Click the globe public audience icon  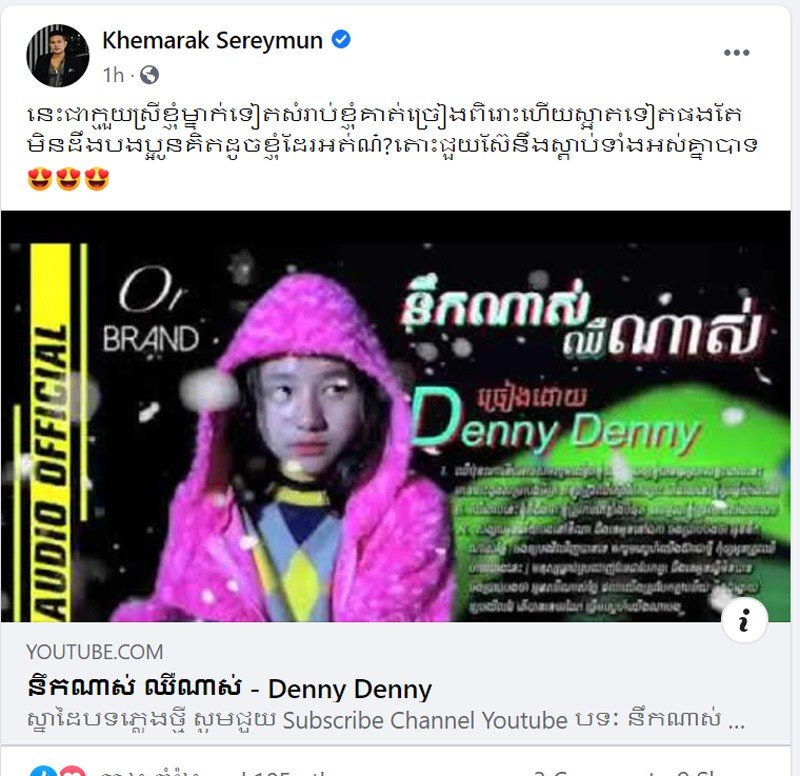(x=149, y=75)
